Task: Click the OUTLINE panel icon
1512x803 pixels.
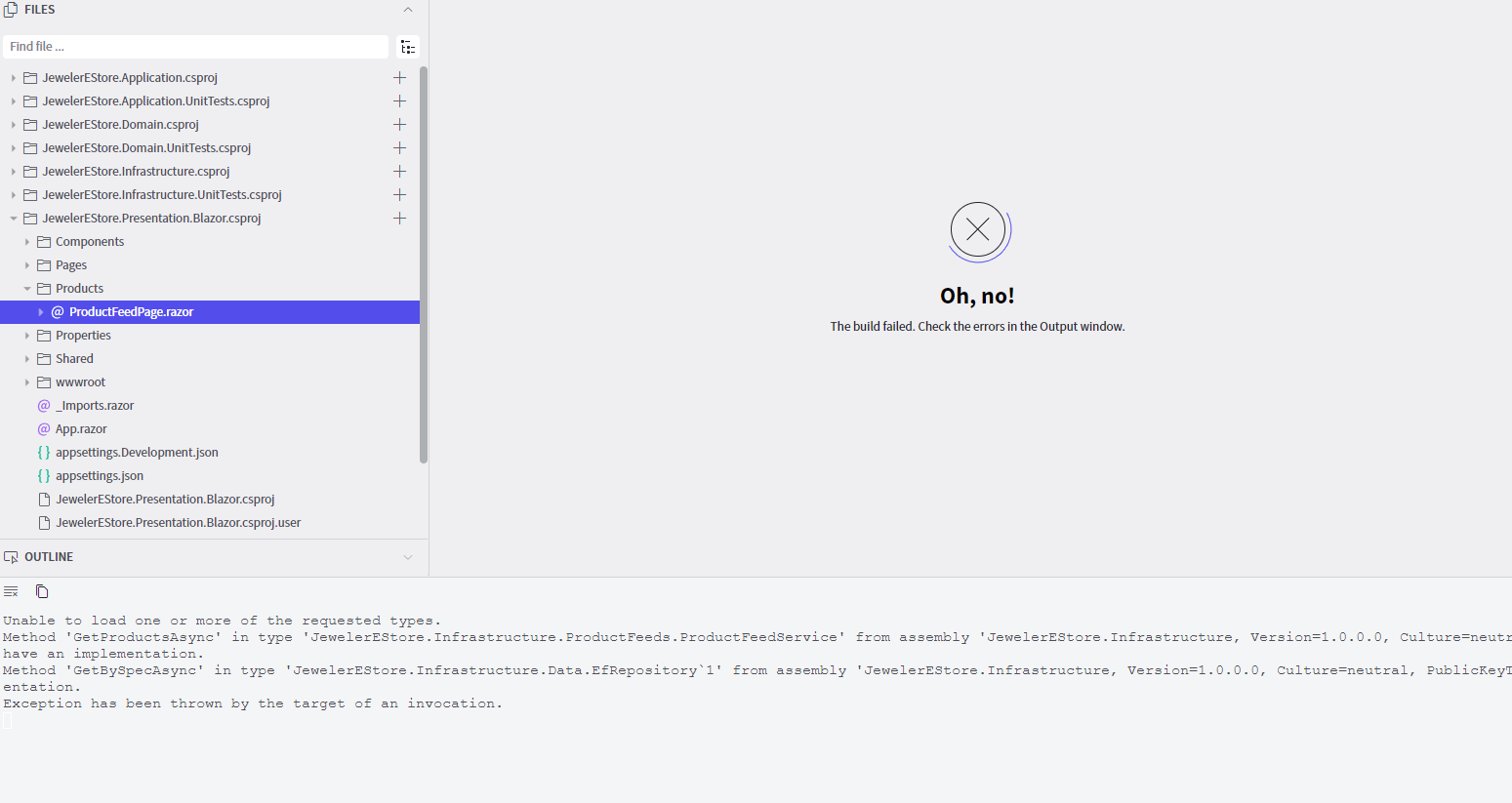Action: [11, 556]
